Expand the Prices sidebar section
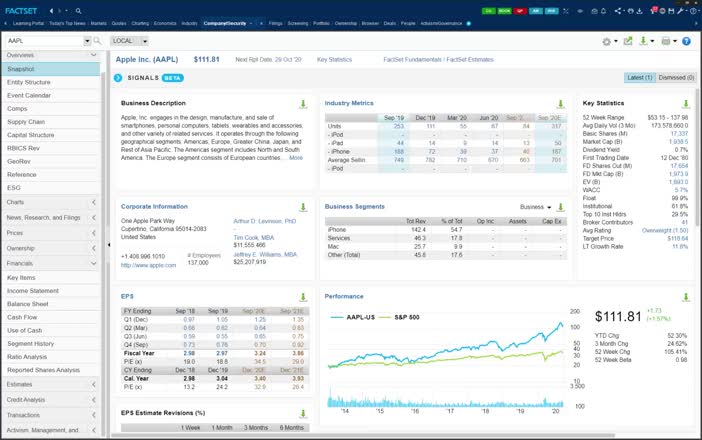Screen dimensions: 702x440 pos(94,233)
